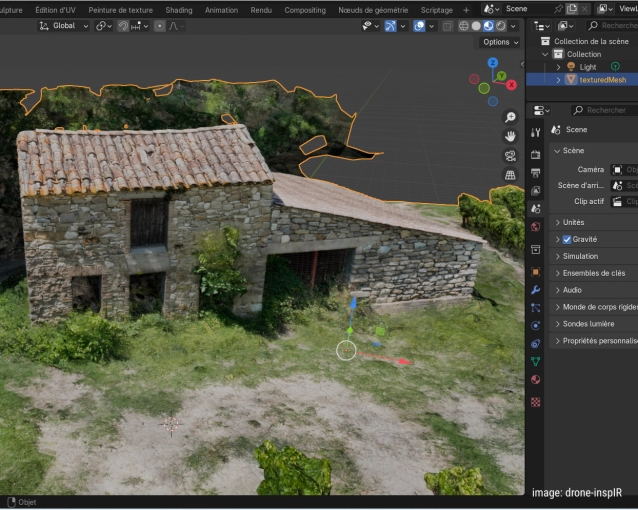Image resolution: width=638 pixels, height=510 pixels.
Task: Expand the Simulation panel
Action: pos(579,256)
